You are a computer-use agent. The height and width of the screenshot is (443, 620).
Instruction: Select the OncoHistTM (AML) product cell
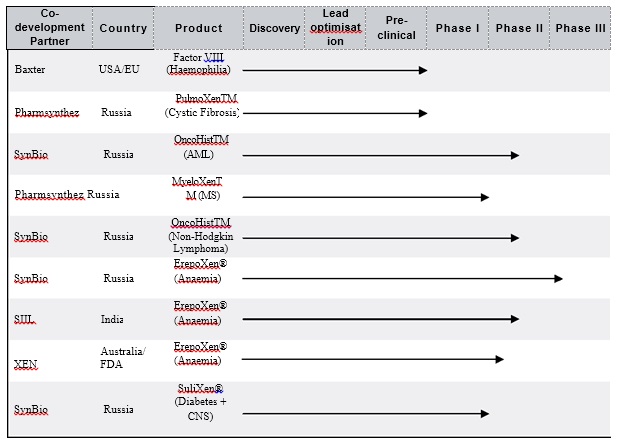point(200,147)
